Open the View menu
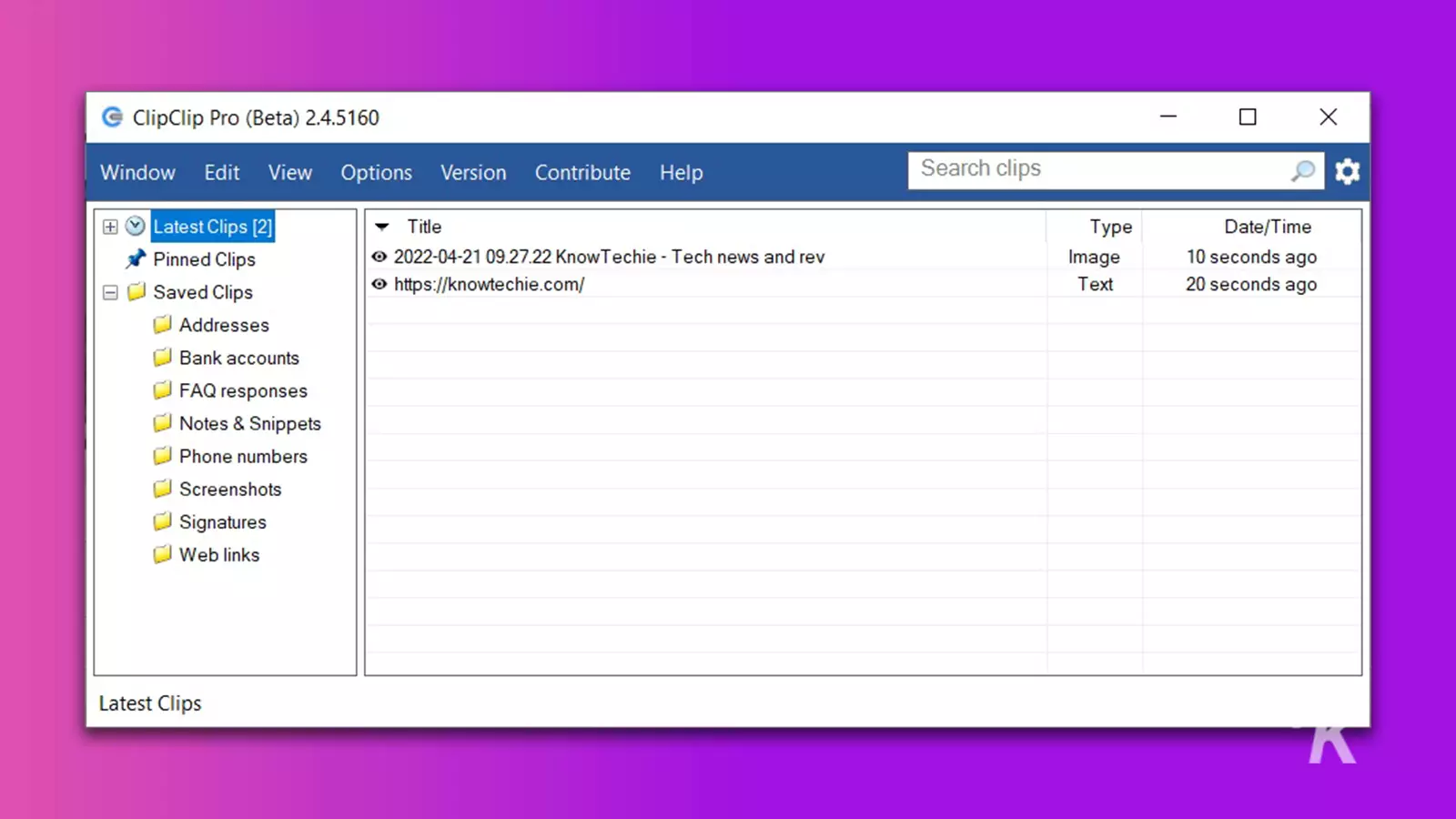The height and width of the screenshot is (819, 1456). tap(290, 172)
